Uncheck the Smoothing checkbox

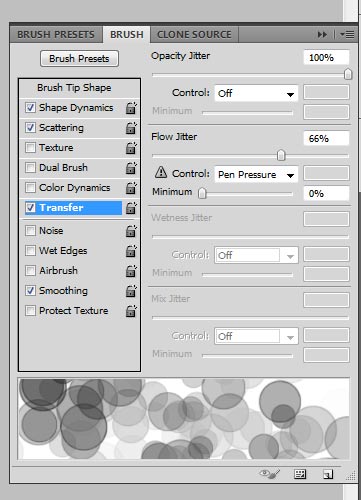point(30,291)
